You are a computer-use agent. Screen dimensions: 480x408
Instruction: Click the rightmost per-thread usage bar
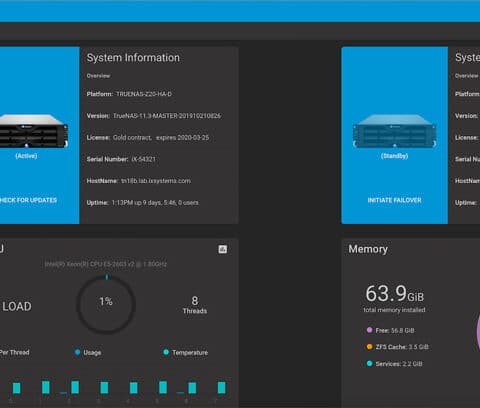(x=221, y=388)
